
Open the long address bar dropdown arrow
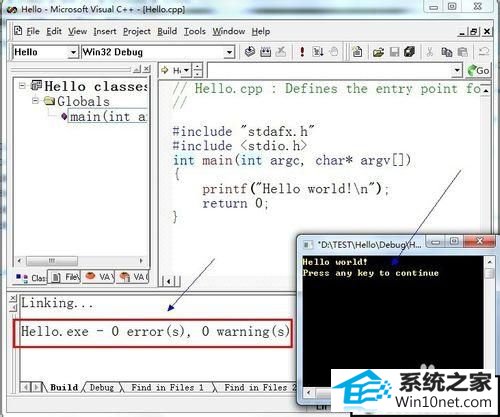pos(457,70)
